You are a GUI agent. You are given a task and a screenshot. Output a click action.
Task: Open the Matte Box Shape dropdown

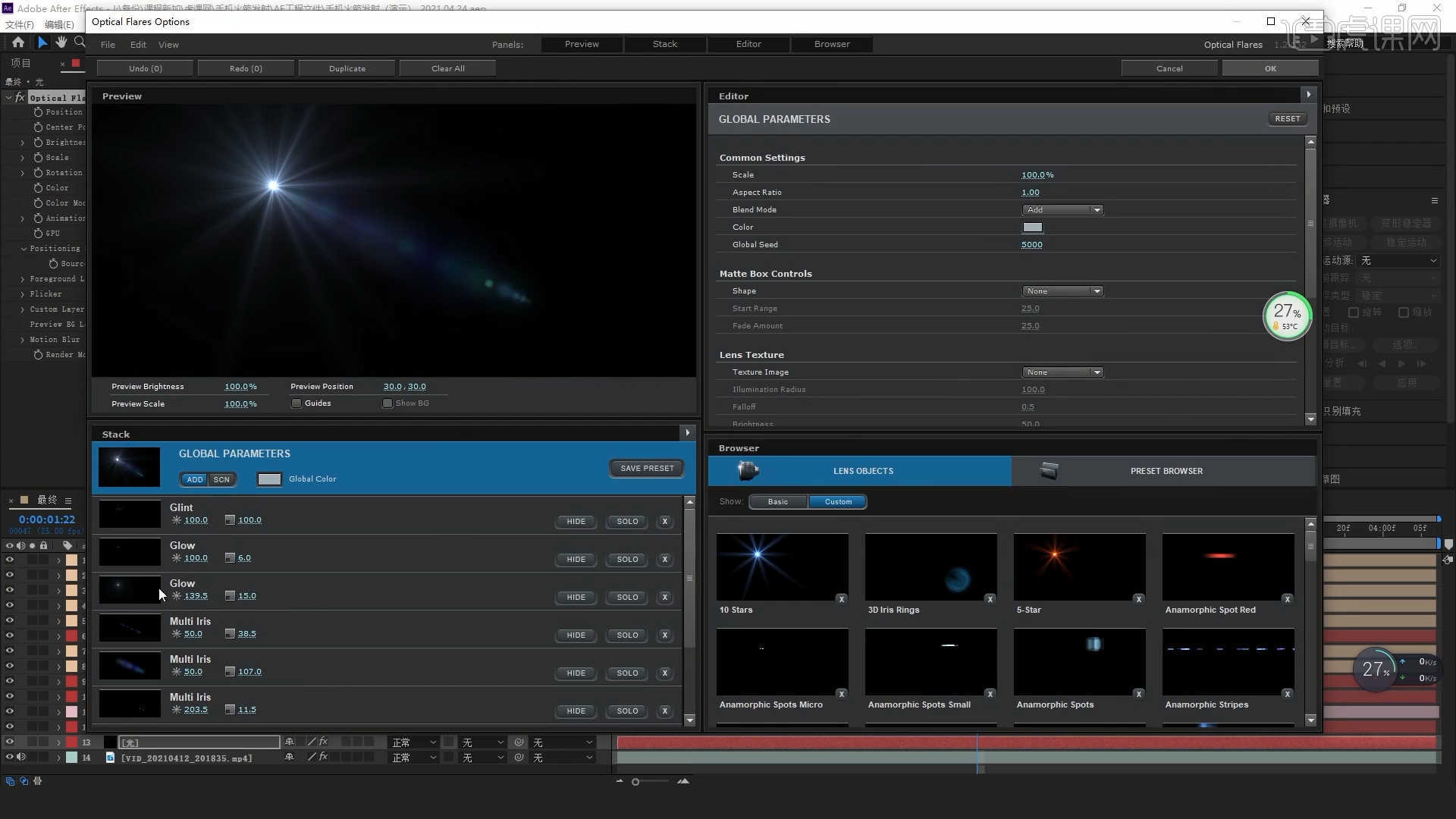1062,291
